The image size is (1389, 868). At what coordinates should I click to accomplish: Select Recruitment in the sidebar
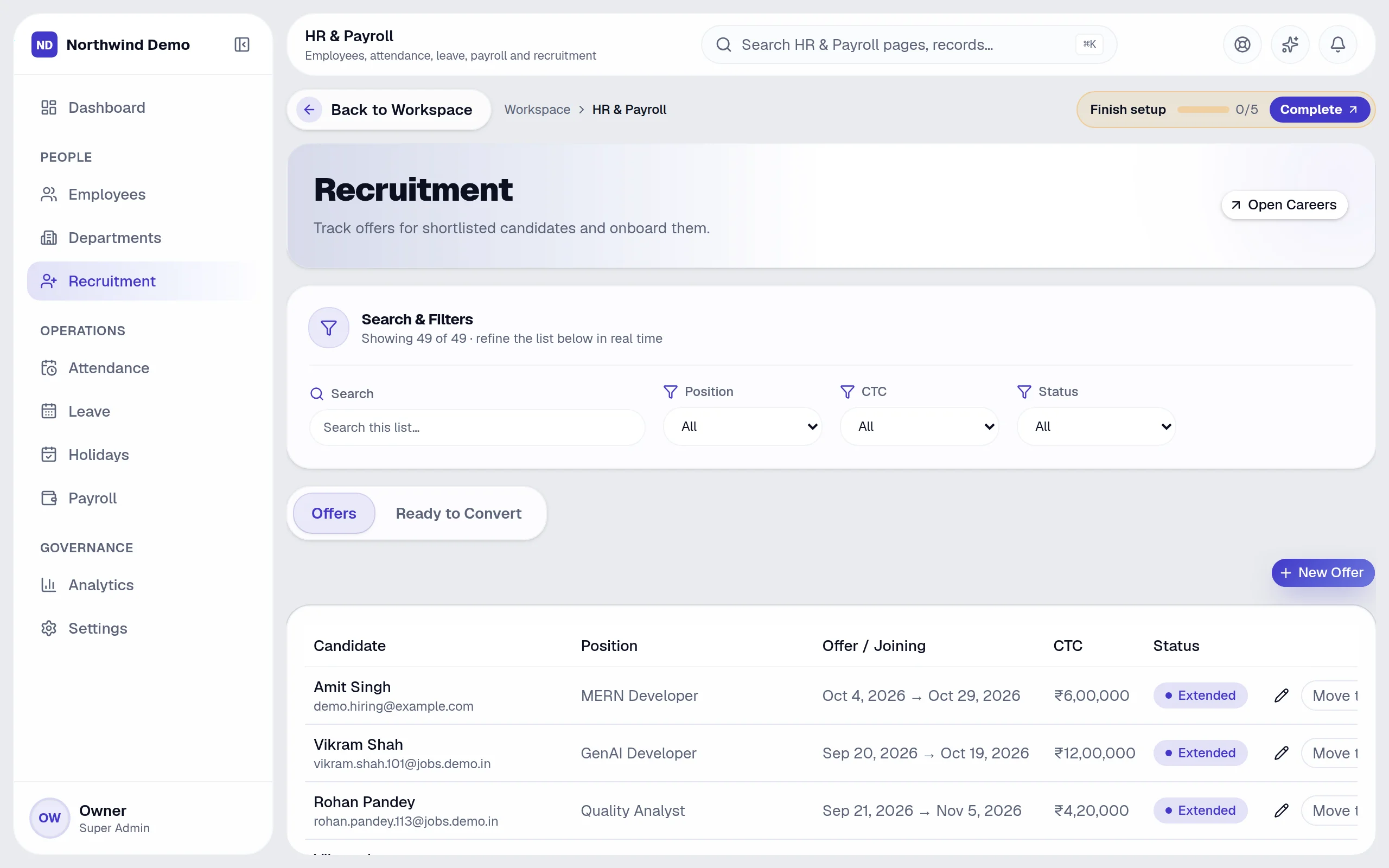tap(142, 282)
